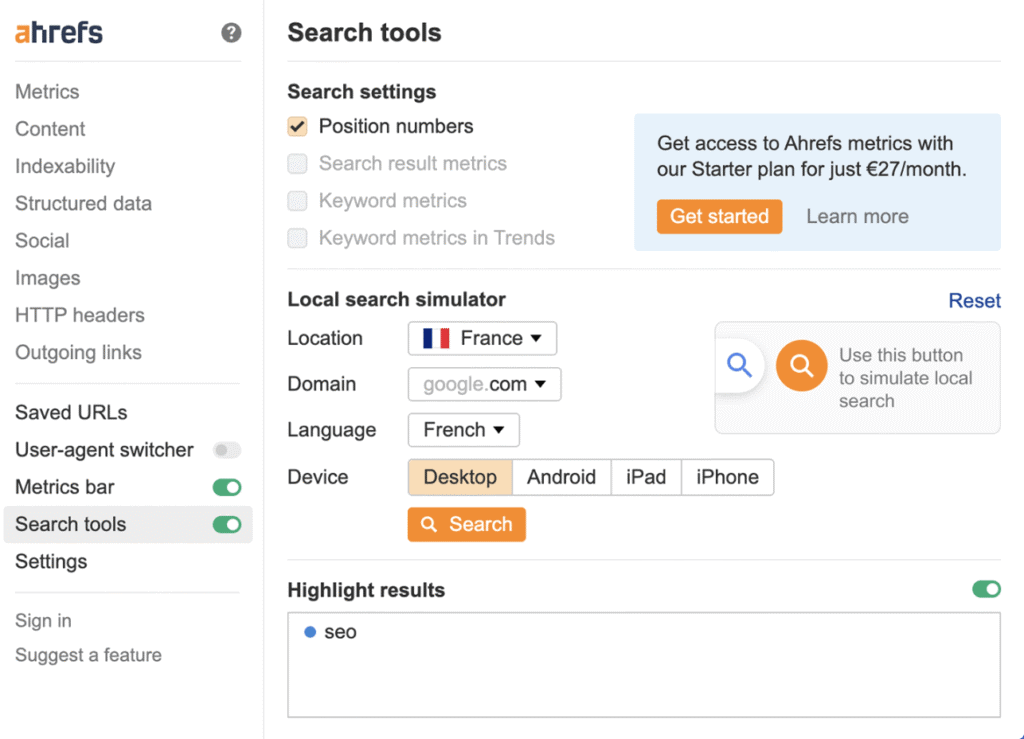This screenshot has width=1024, height=739.
Task: Toggle the User-agent switcher on
Action: (x=227, y=450)
